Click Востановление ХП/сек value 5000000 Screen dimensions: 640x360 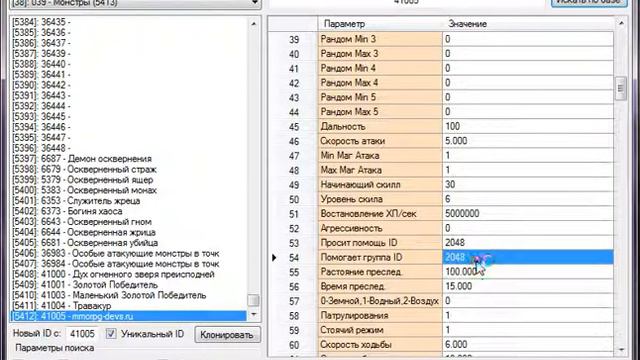pos(528,213)
